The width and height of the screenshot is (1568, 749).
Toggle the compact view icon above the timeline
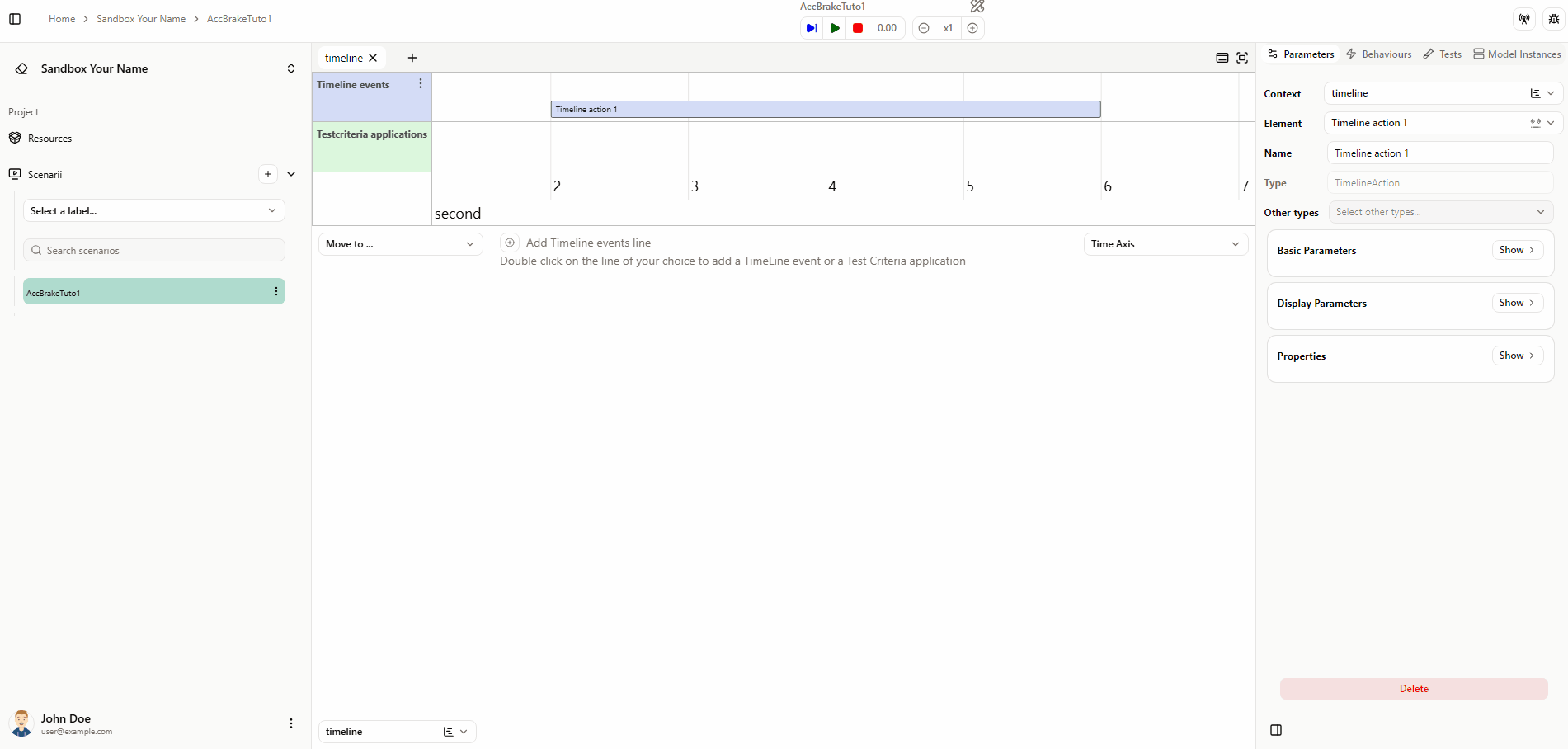[1222, 58]
